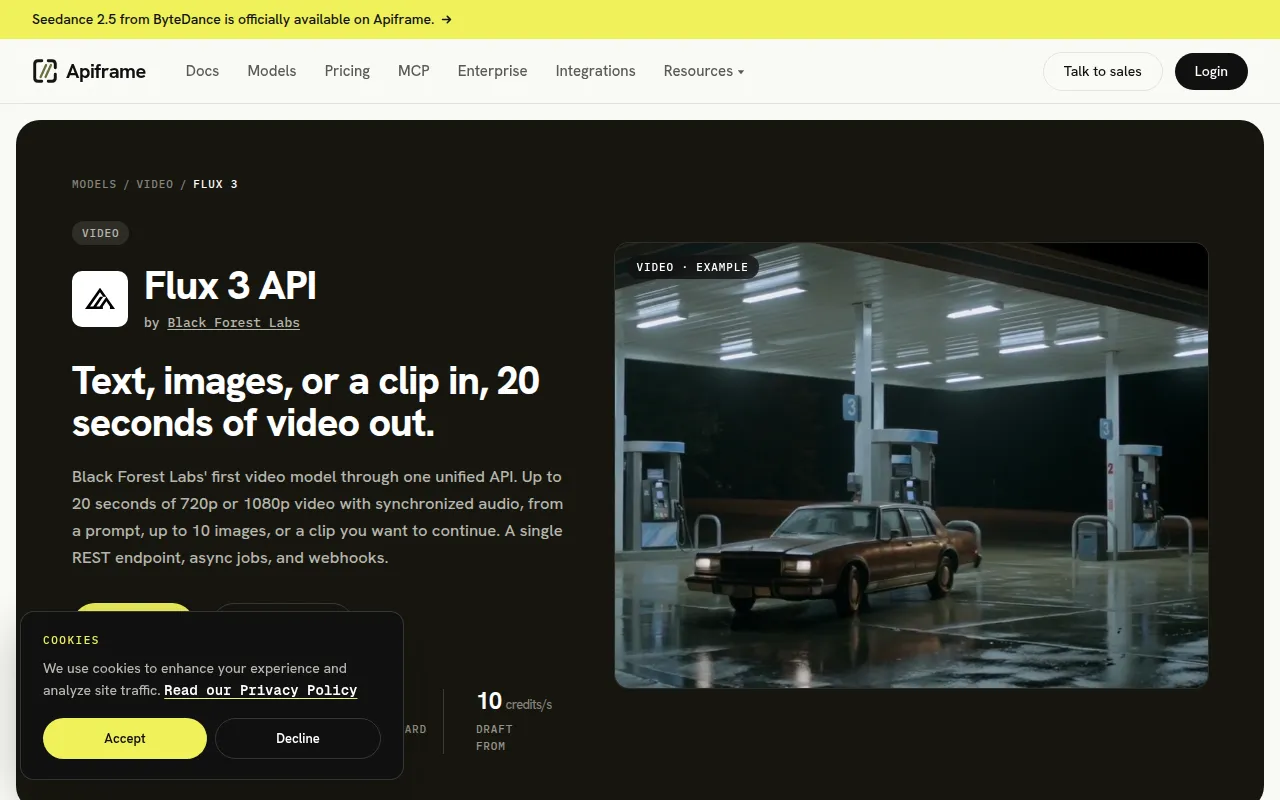This screenshot has width=1280, height=800.
Task: Click the Apiframe logo icon
Action: (x=45, y=71)
